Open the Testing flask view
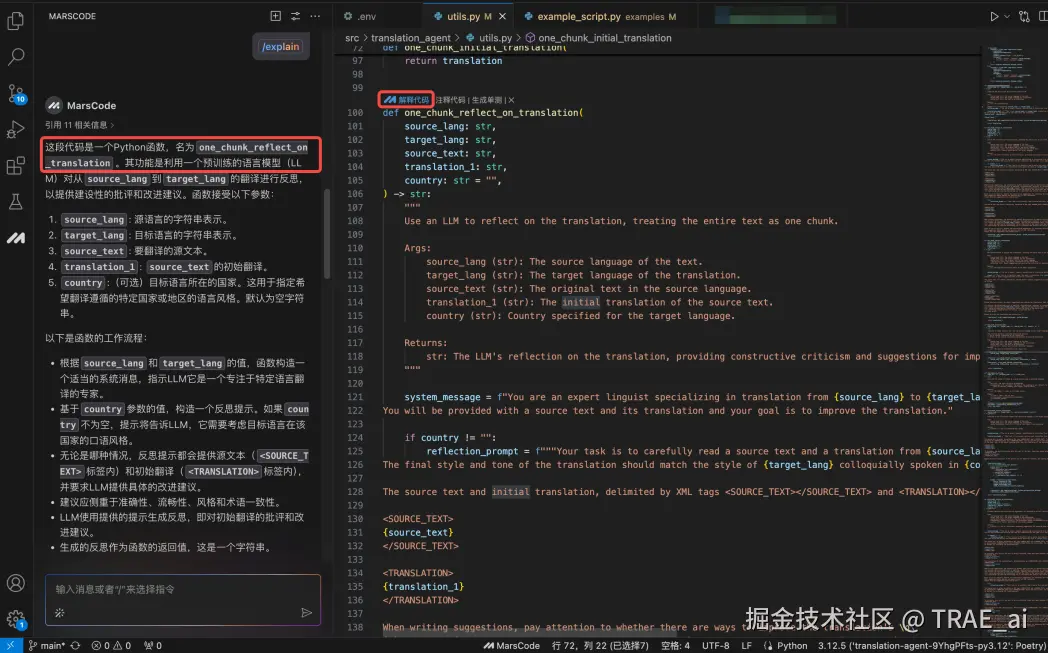This screenshot has width=1048, height=653. click(x=15, y=200)
